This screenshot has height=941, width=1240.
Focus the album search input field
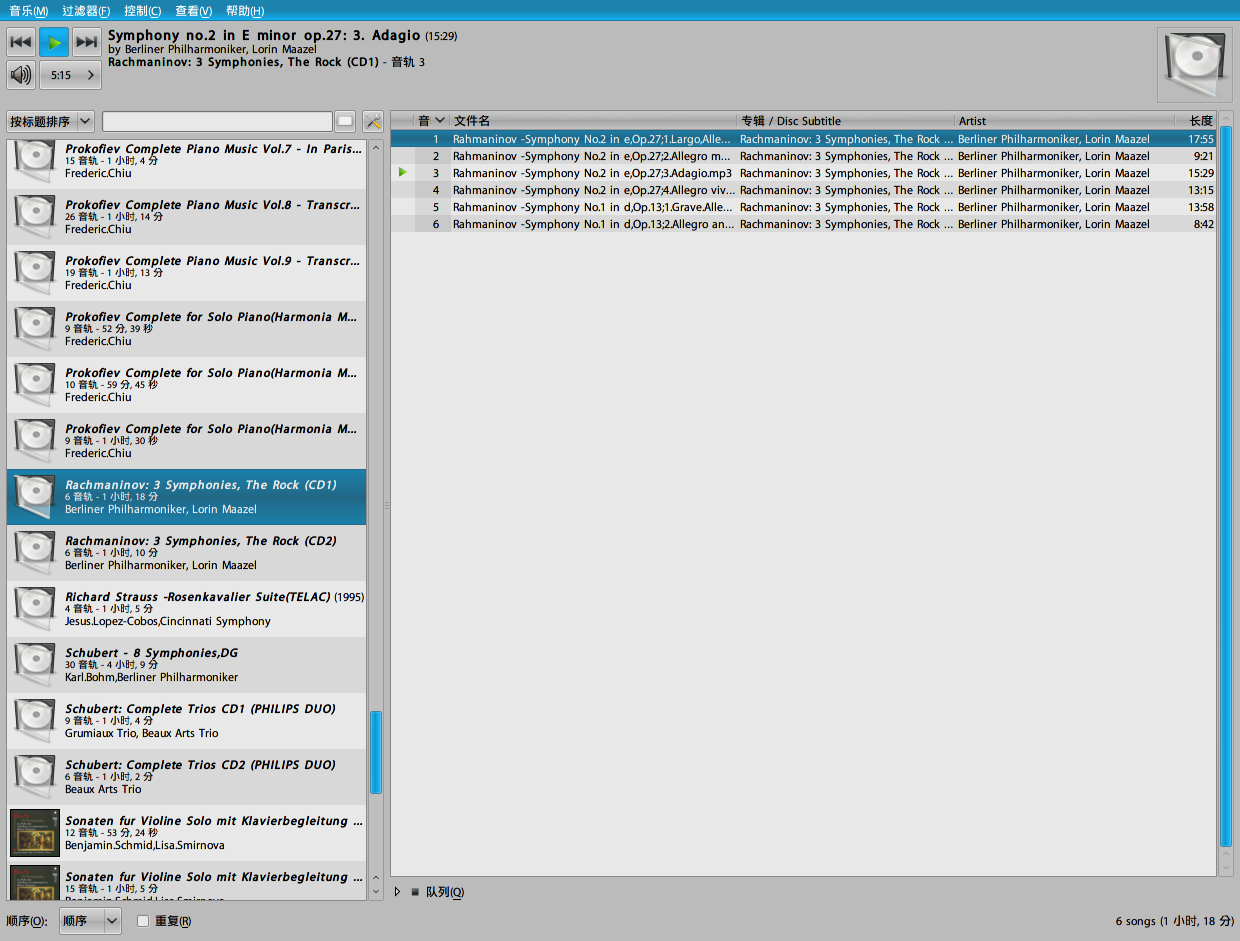coord(217,121)
